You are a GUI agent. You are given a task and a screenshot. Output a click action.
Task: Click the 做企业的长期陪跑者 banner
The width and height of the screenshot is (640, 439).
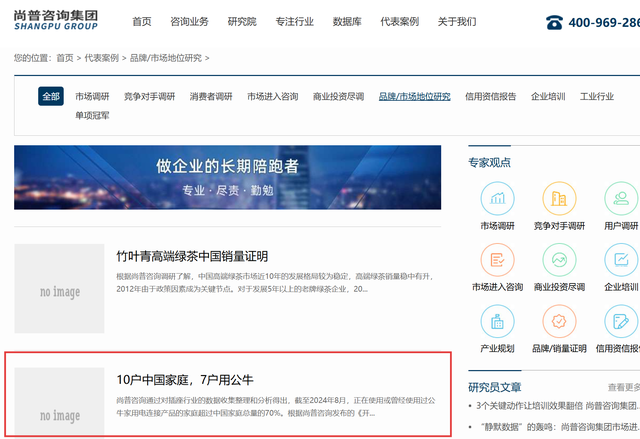pos(227,177)
